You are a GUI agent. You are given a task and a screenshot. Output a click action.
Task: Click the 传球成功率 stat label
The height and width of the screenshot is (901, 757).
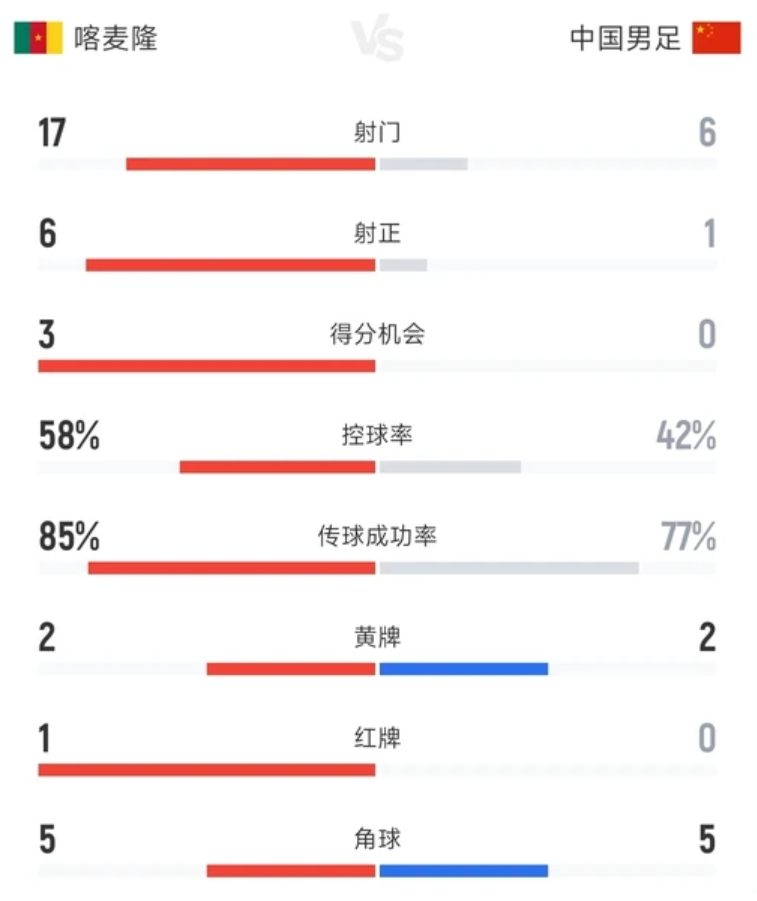(x=377, y=536)
